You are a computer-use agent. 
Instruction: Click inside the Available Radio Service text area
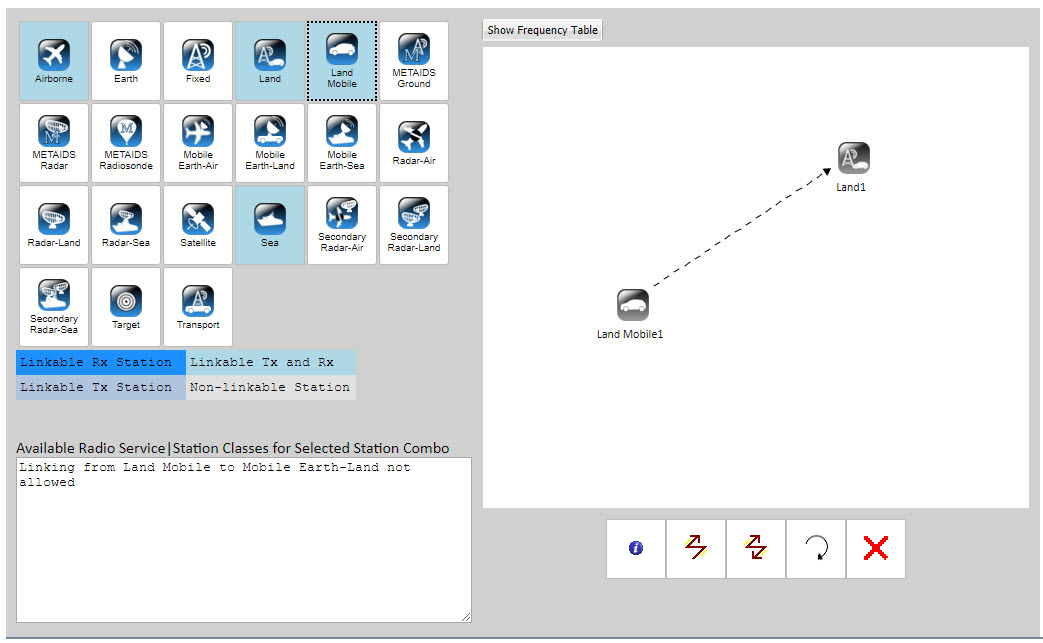click(x=243, y=540)
